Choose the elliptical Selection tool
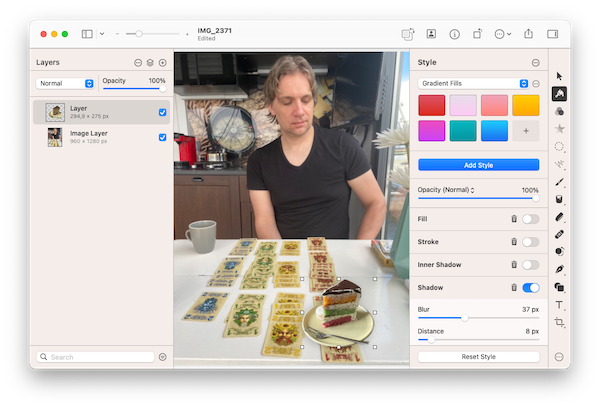This screenshot has width=600, height=408. (x=559, y=147)
